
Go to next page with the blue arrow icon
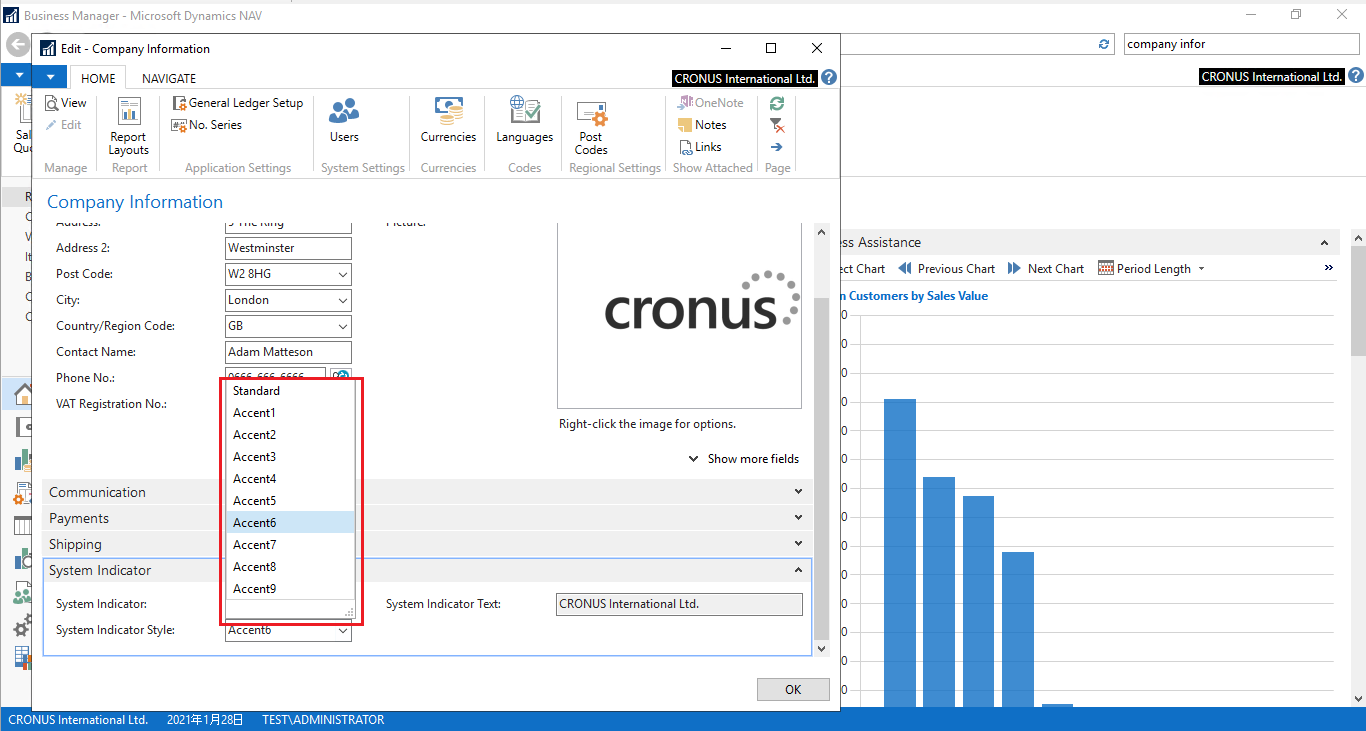click(x=776, y=146)
